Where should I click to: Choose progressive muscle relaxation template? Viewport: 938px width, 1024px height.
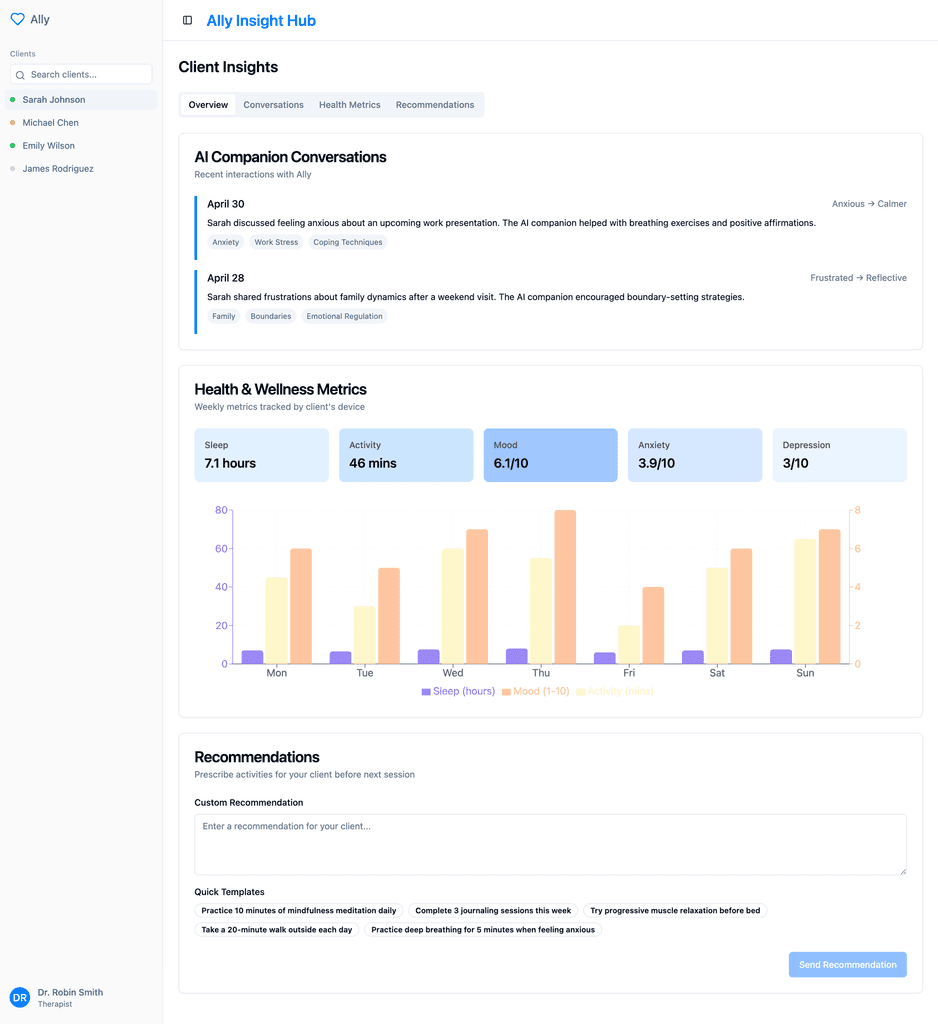(x=675, y=910)
